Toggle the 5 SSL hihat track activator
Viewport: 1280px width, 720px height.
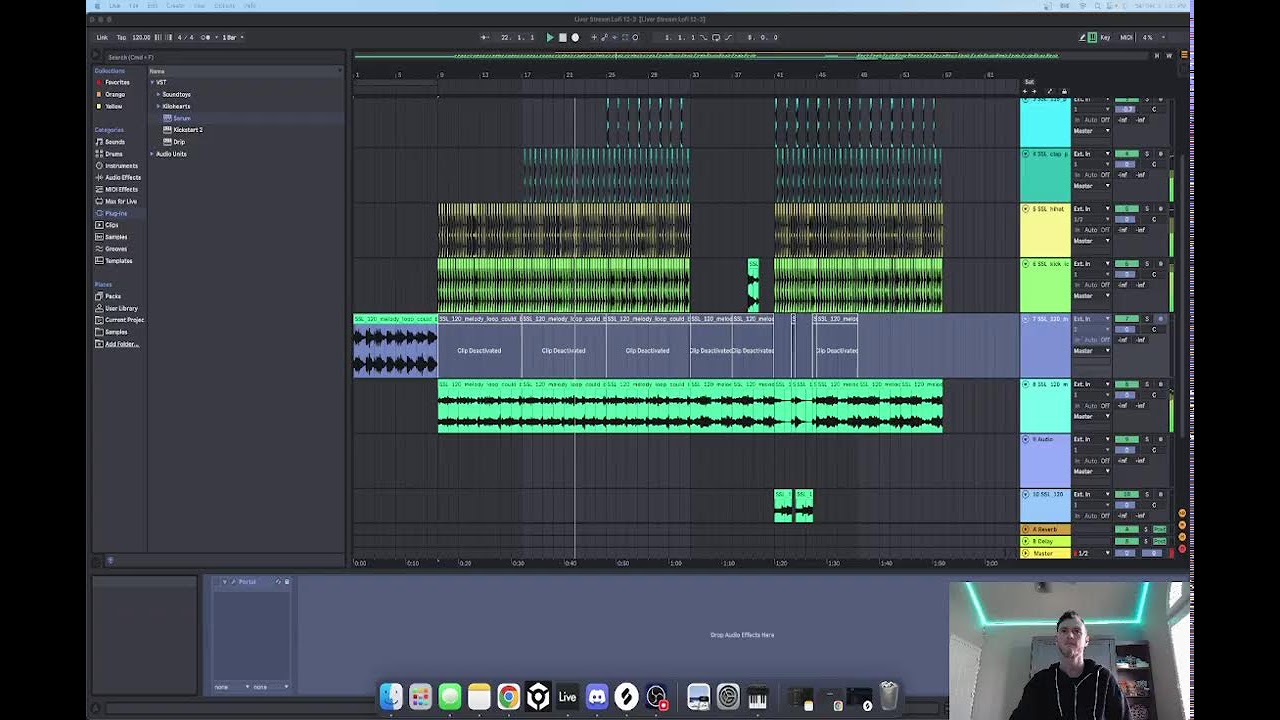1127,209
